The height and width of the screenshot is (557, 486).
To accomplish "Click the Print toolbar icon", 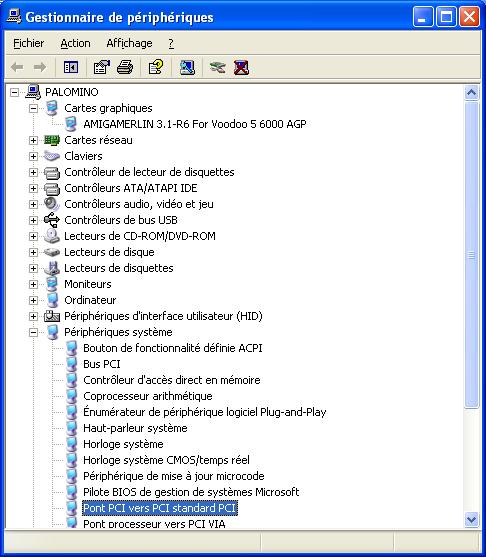I will click(125, 67).
